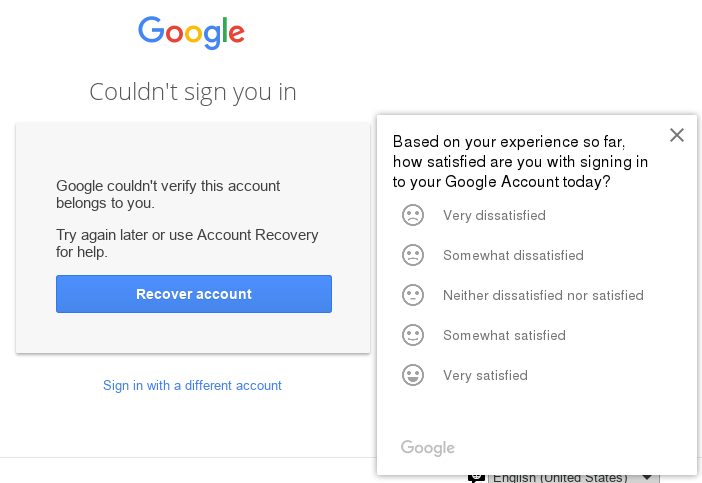This screenshot has width=702, height=483.
Task: Choose the somewhat dissatisfied face icon
Action: [413, 255]
